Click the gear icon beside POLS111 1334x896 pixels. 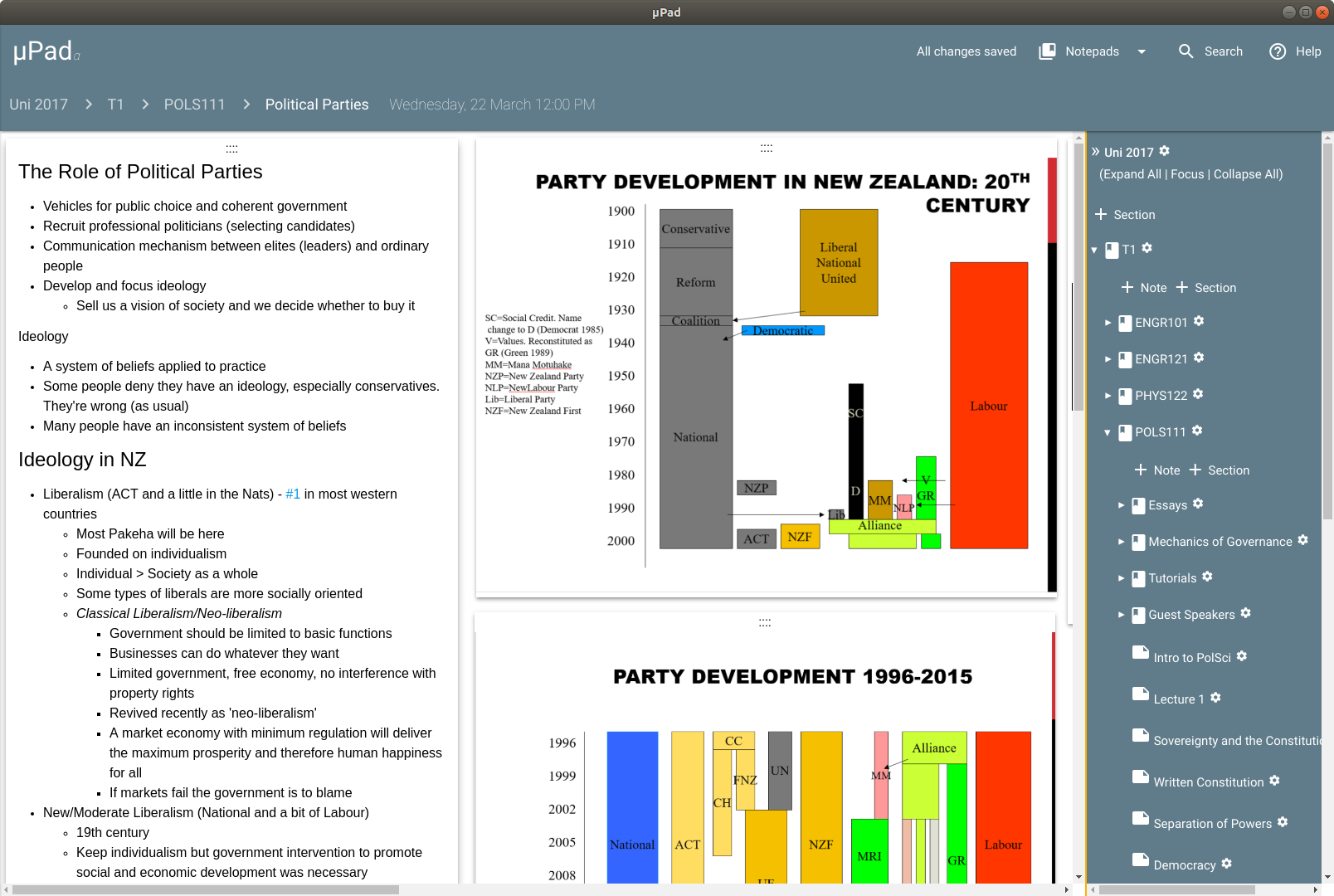coord(1197,431)
